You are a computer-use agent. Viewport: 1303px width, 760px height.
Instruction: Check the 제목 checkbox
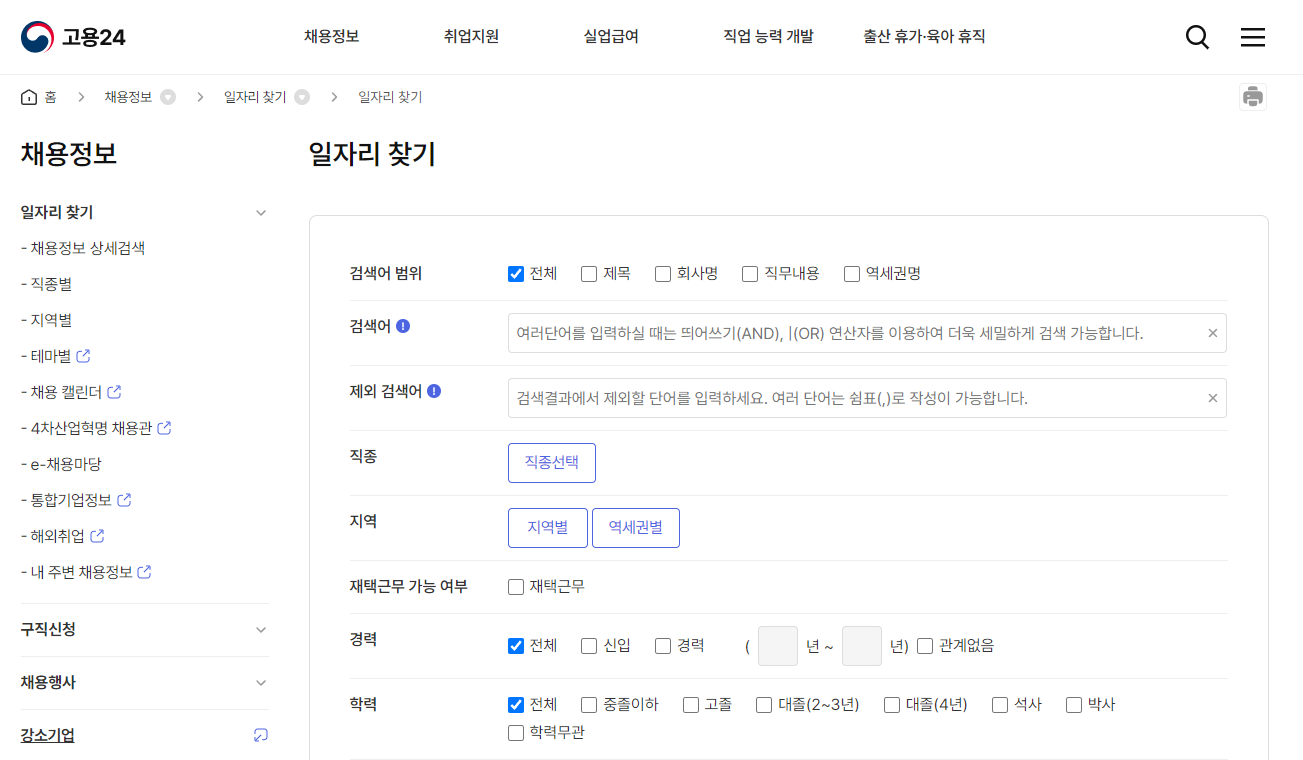tap(589, 274)
